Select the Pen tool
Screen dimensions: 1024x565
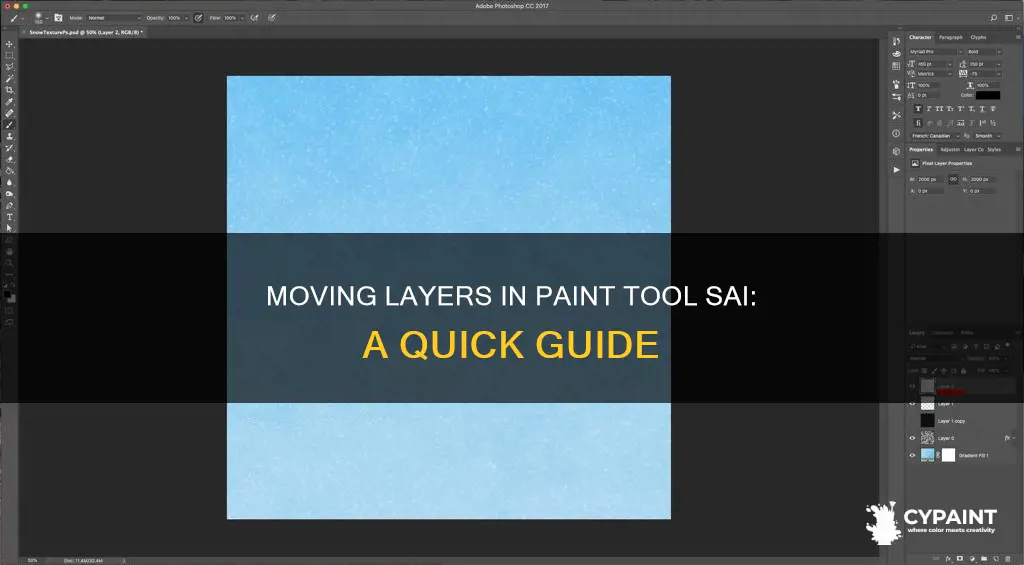(9, 206)
